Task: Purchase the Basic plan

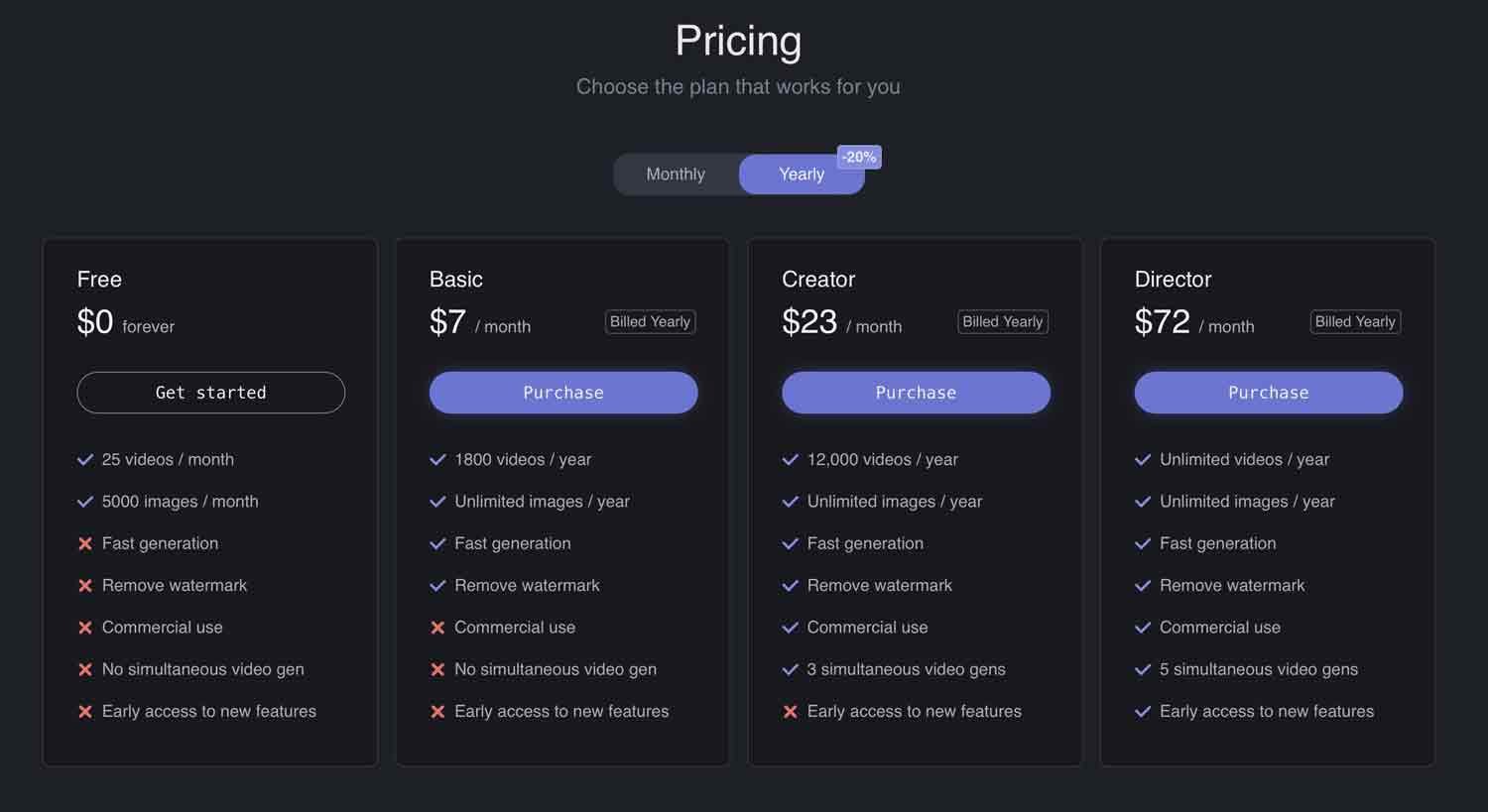Action: tap(562, 393)
